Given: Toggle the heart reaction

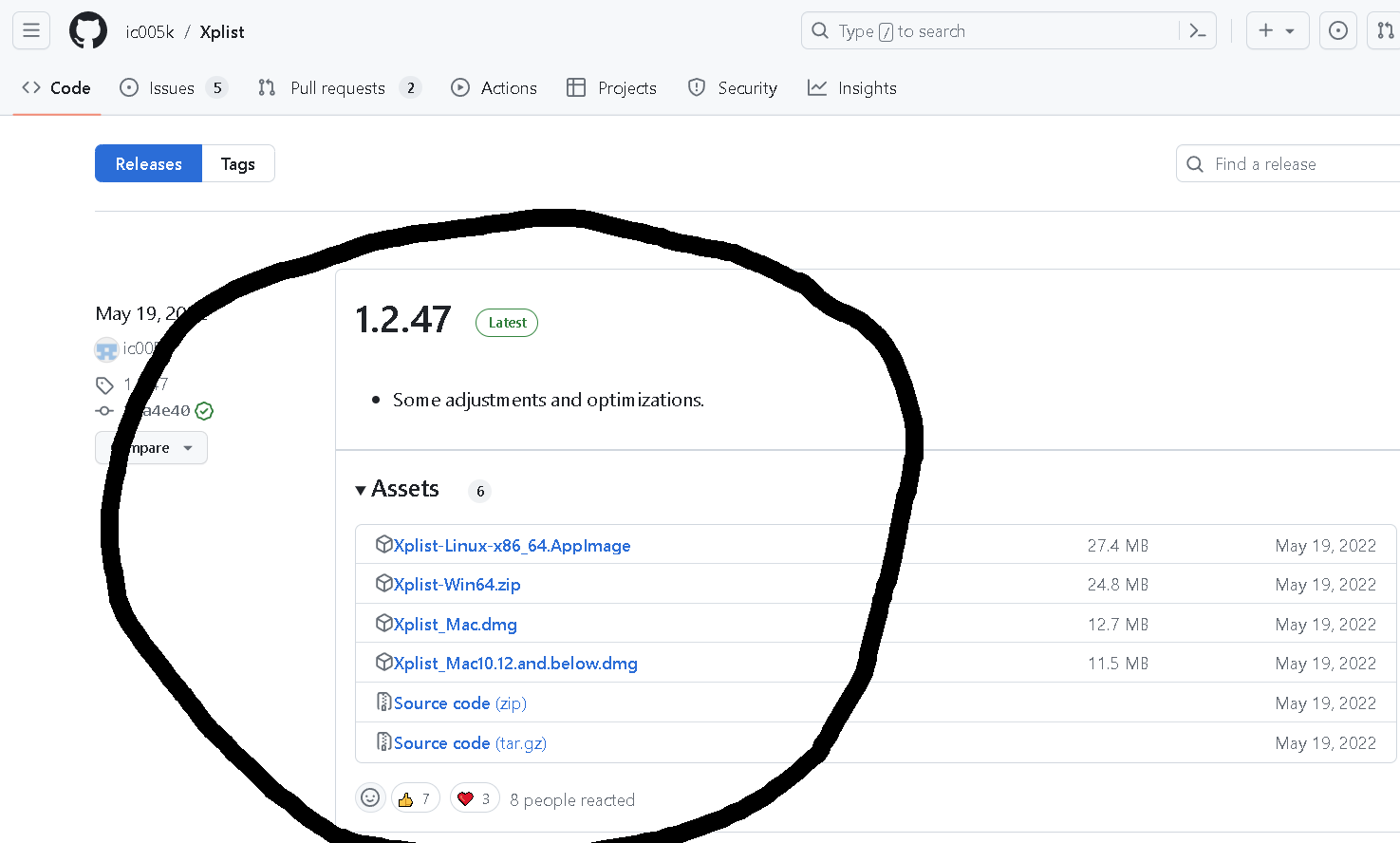Looking at the screenshot, I should (x=475, y=799).
